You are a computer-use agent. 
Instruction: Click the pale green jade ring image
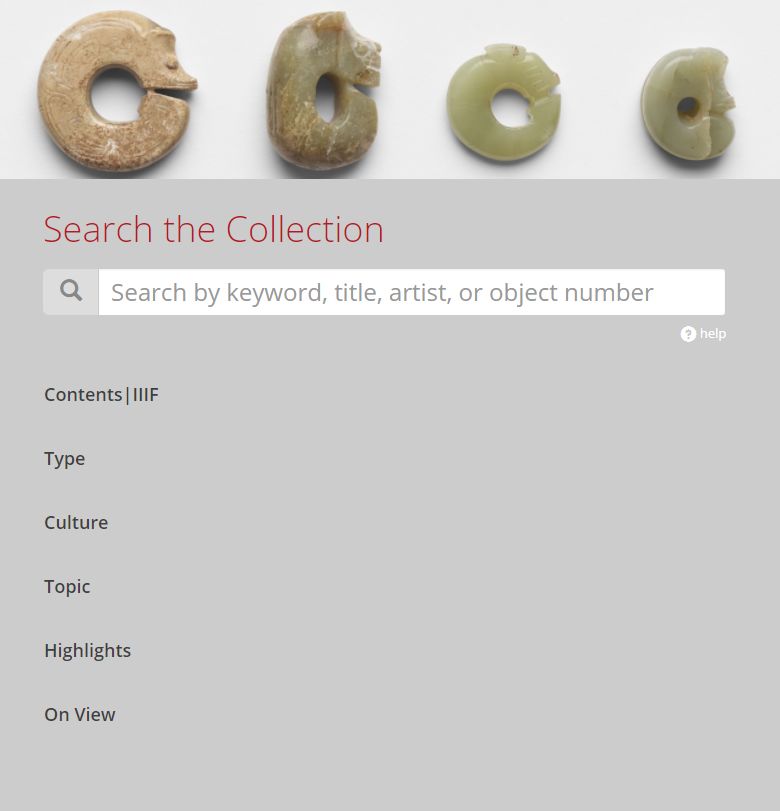[504, 102]
